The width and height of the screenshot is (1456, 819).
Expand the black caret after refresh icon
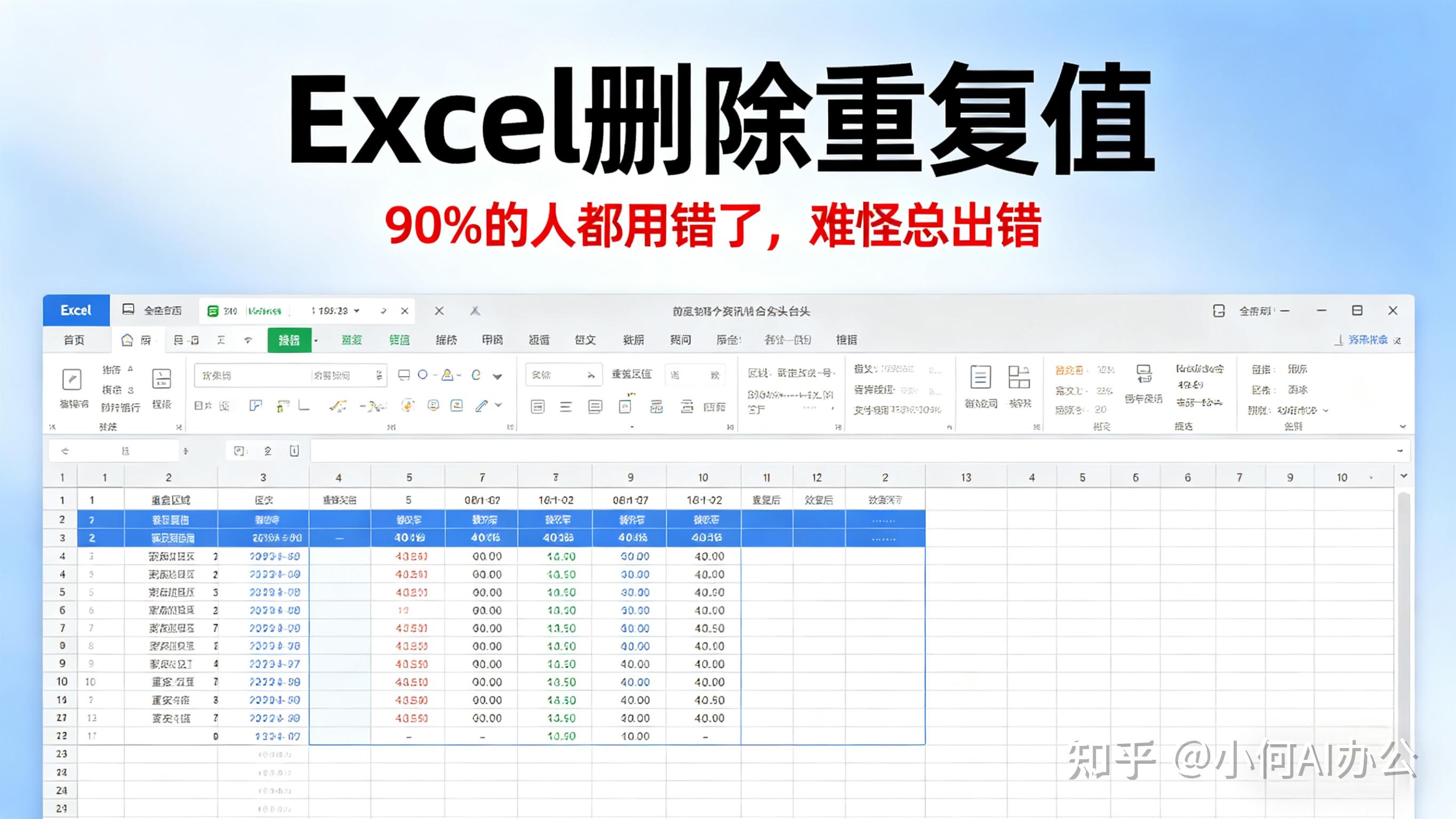click(x=498, y=376)
